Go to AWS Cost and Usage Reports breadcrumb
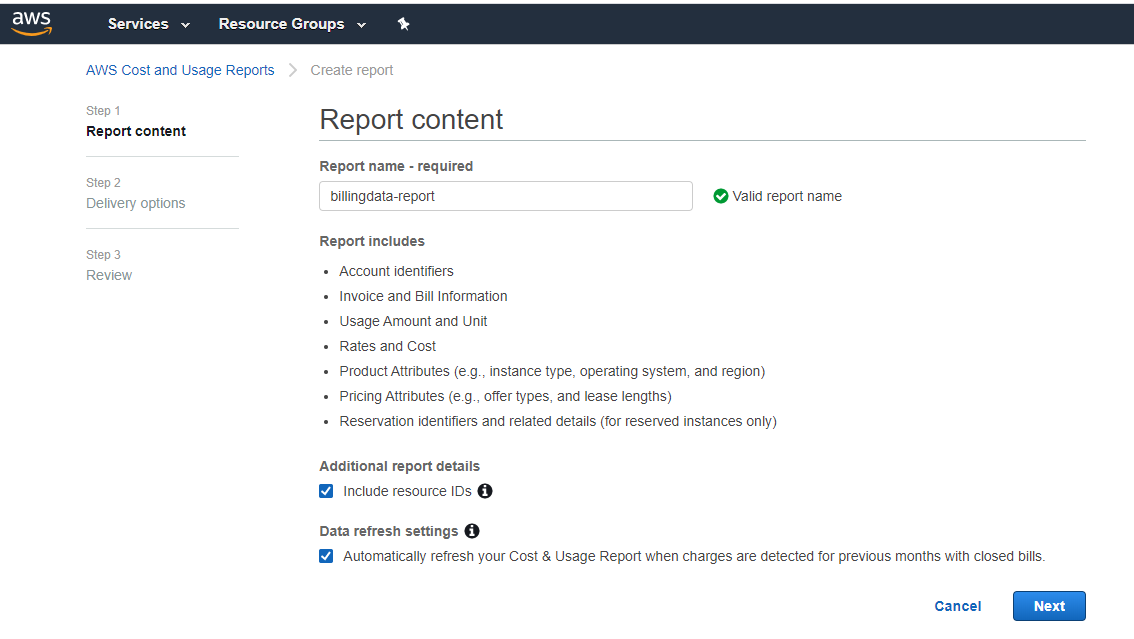Screen dimensions: 1134x639 tap(180, 70)
